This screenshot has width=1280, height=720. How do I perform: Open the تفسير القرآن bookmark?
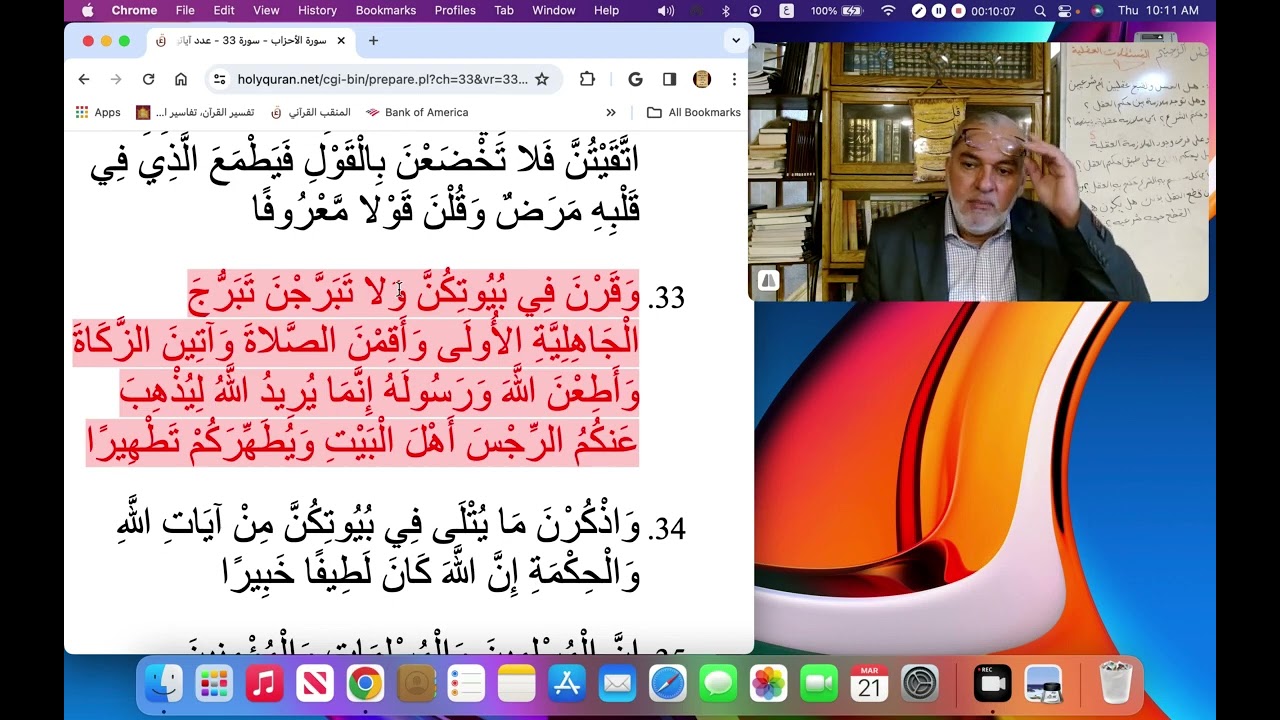click(x=195, y=112)
